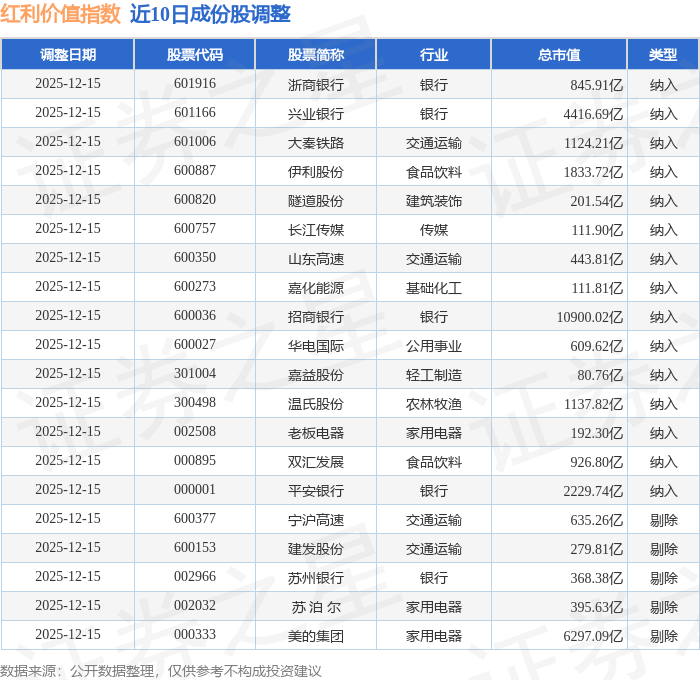Click stock name 招商银行

[x=316, y=317]
